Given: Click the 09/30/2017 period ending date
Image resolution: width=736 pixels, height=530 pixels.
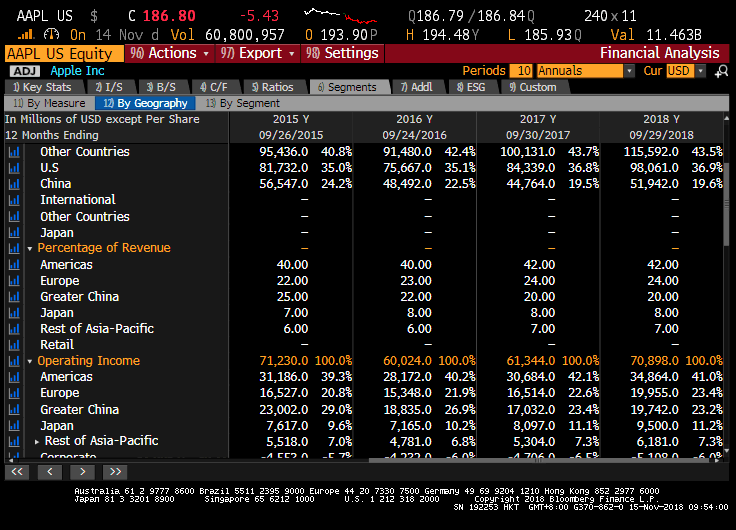Looking at the screenshot, I should (x=538, y=135).
